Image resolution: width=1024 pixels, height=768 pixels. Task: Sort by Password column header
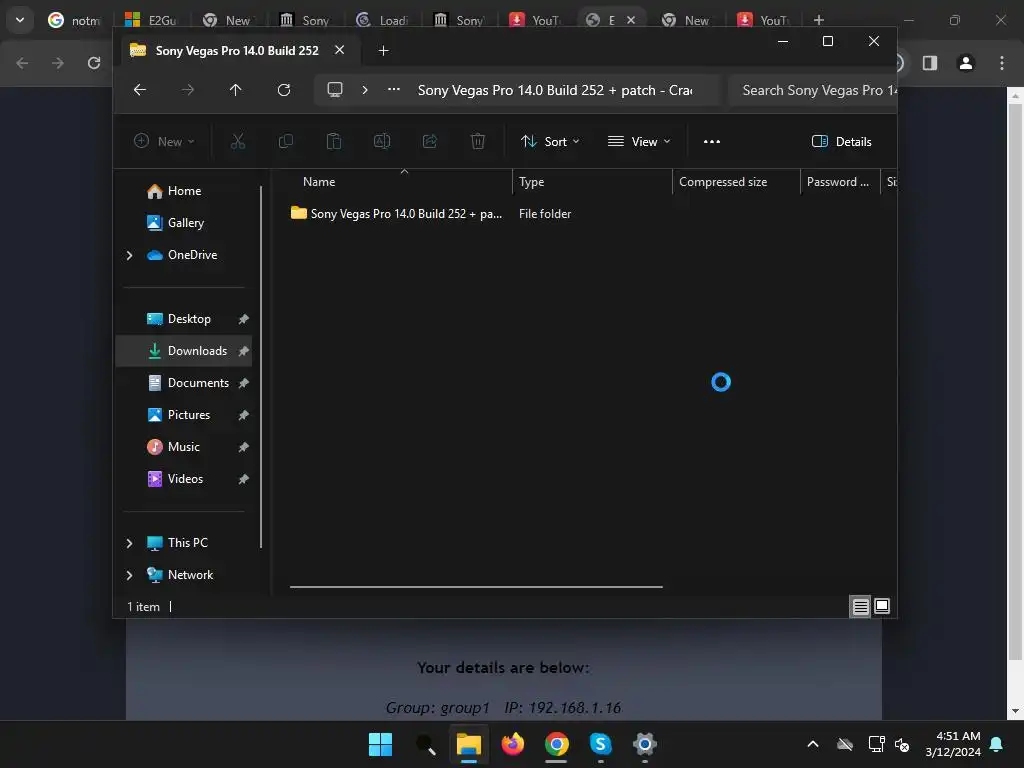(840, 182)
